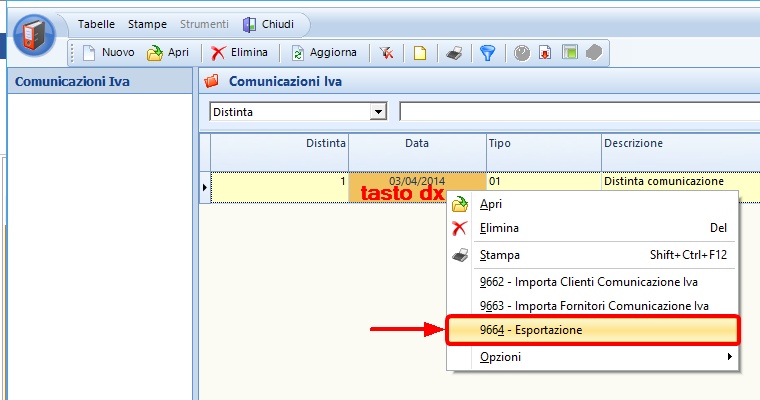Click the printer icon in toolbar
Image resolution: width=760 pixels, height=400 pixels.
click(454, 52)
